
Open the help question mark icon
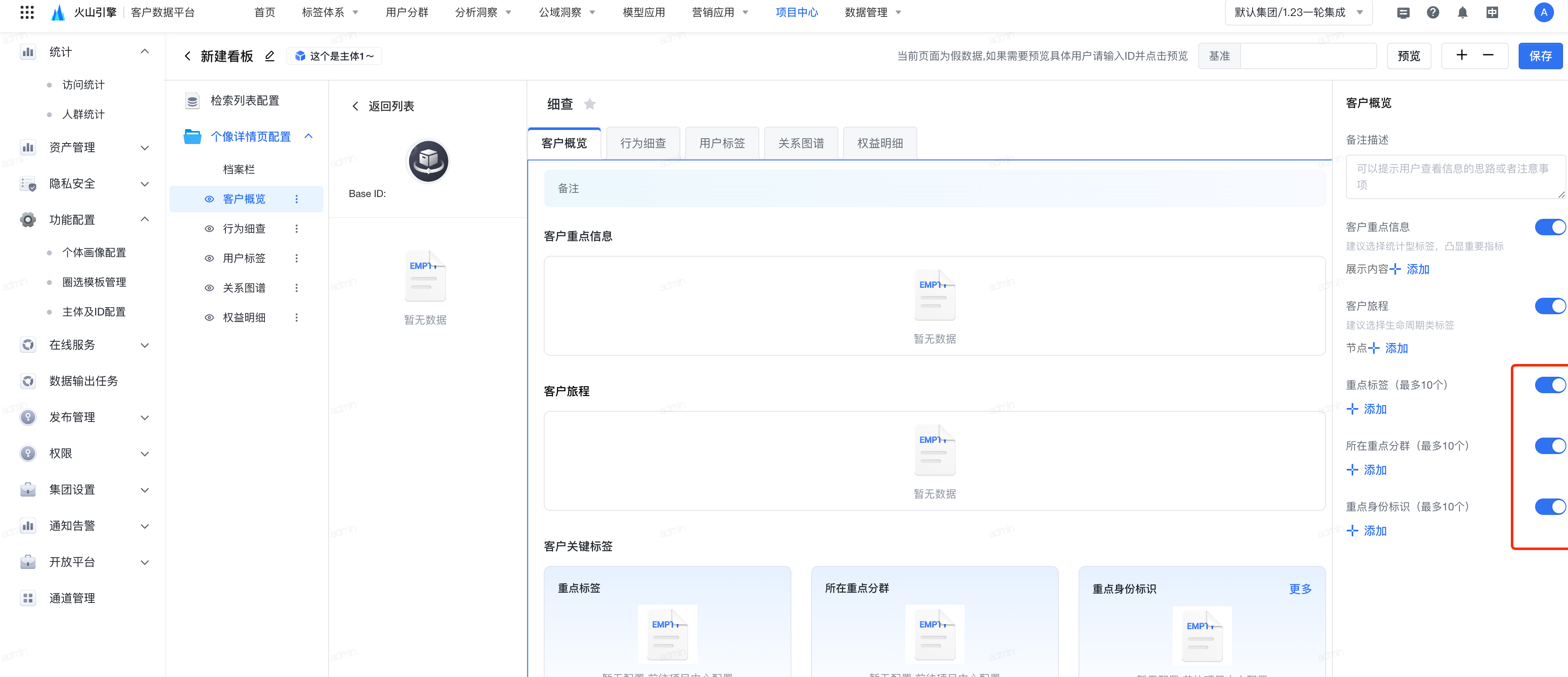(x=1433, y=12)
